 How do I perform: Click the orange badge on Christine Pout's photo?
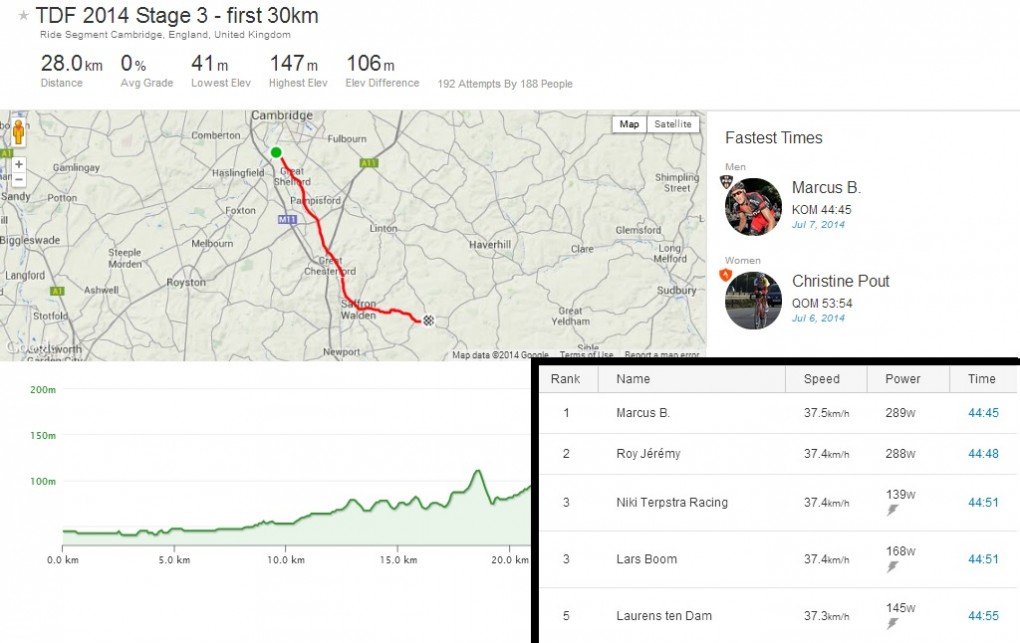coord(726,275)
